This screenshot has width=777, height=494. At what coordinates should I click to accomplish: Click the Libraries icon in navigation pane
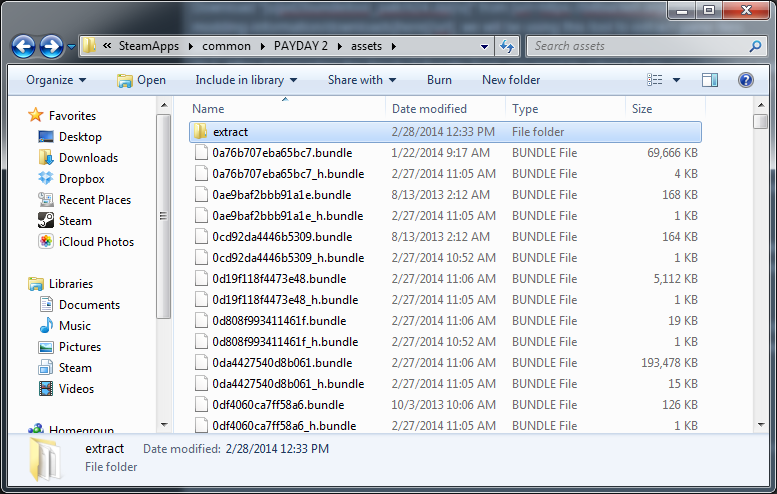(36, 284)
